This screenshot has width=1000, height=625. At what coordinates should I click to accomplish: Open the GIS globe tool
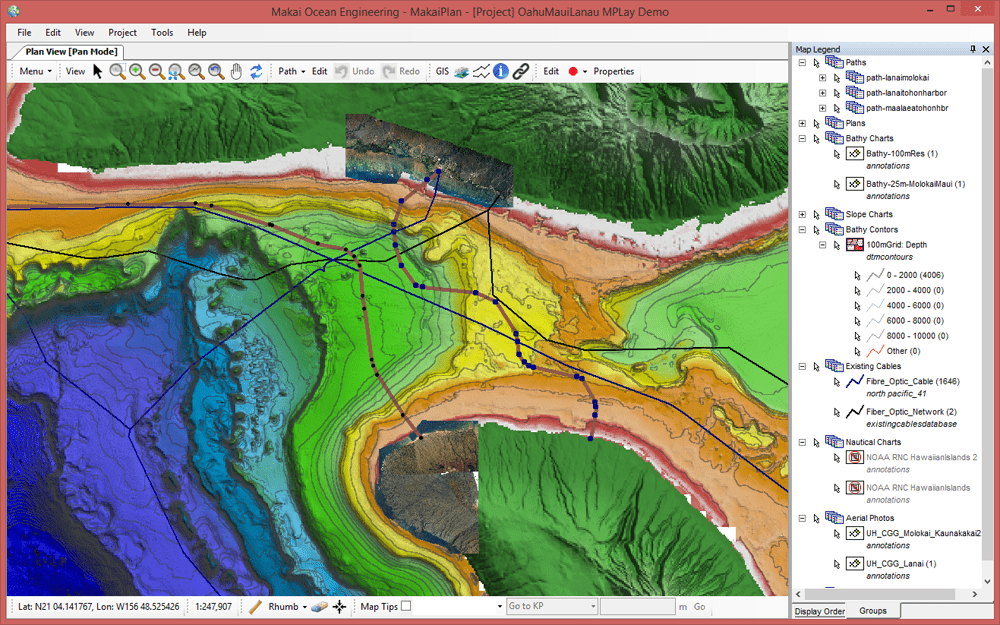(x=462, y=71)
